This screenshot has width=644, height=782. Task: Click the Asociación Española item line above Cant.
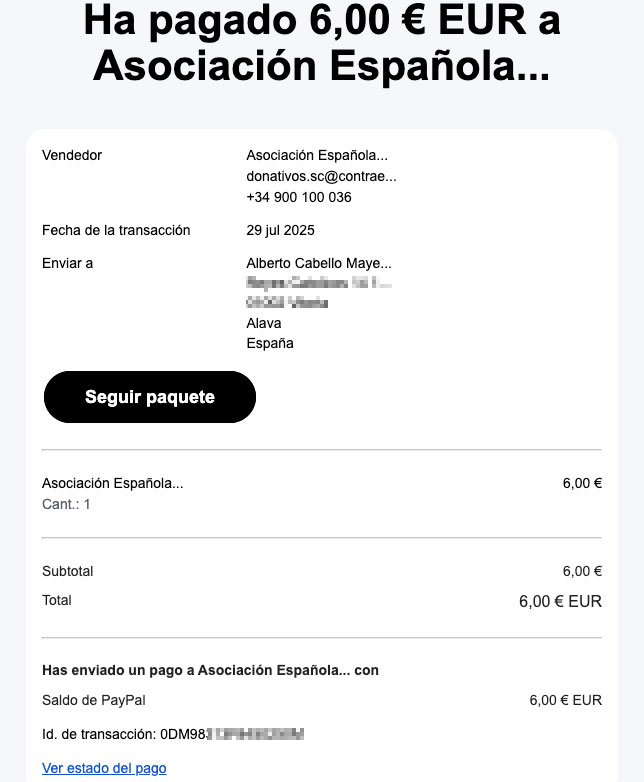click(113, 483)
